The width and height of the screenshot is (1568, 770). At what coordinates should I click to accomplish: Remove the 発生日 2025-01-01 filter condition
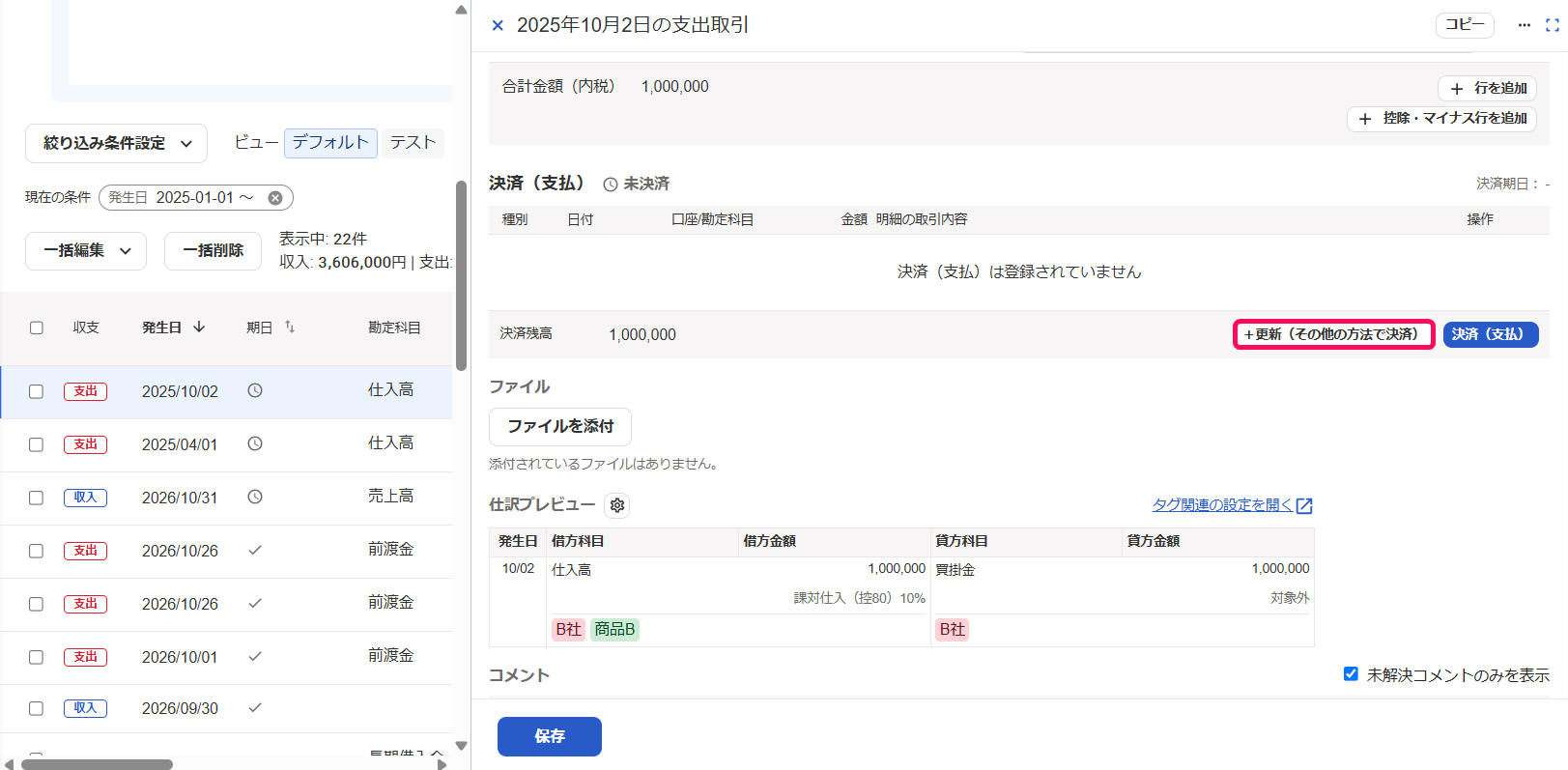pyautogui.click(x=275, y=198)
